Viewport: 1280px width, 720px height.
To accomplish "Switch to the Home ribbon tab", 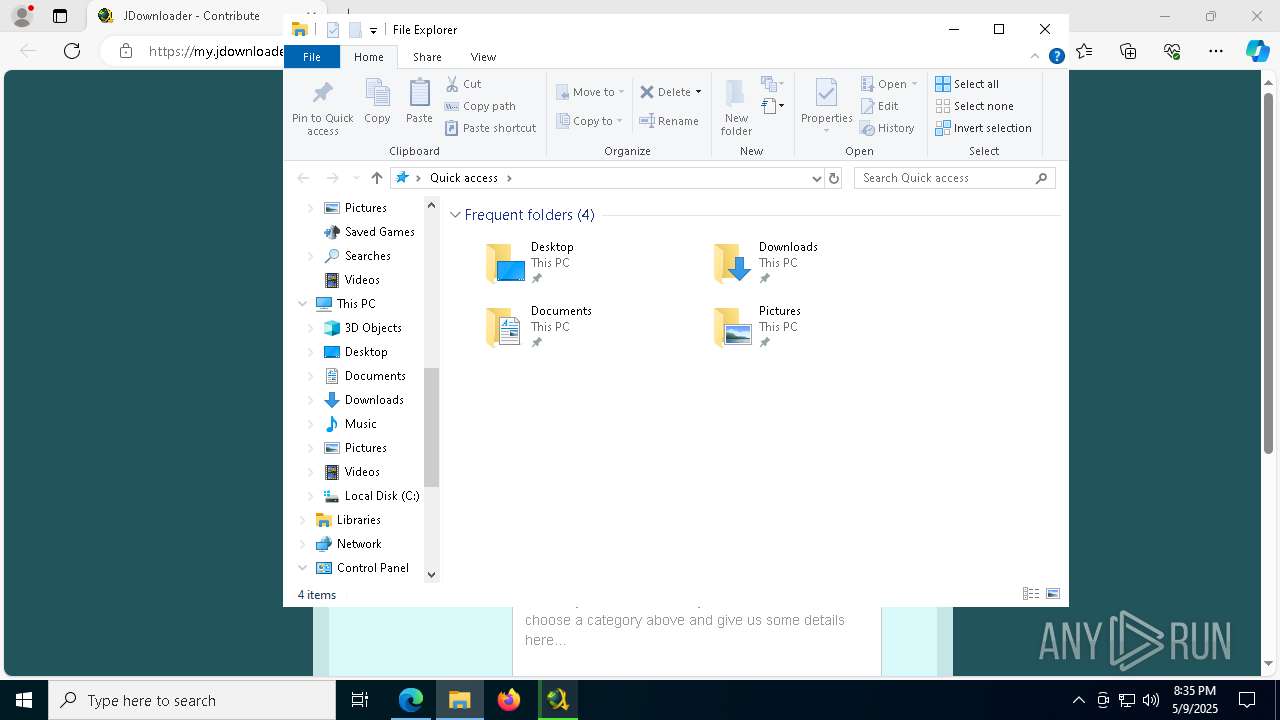I will click(368, 57).
